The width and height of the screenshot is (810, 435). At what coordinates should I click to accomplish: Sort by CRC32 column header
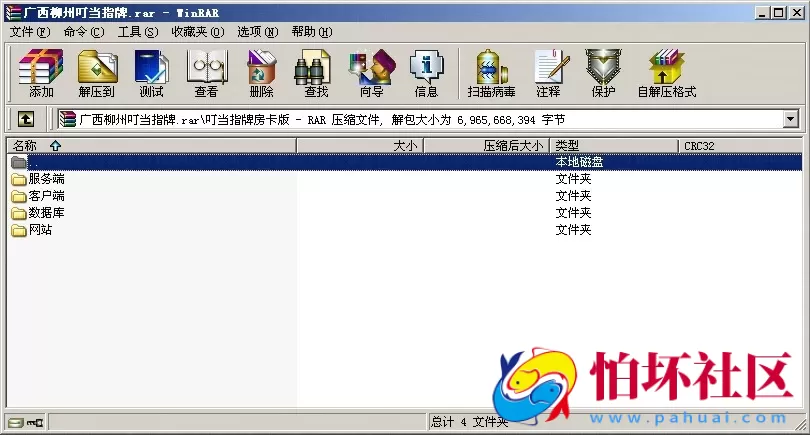click(x=740, y=146)
